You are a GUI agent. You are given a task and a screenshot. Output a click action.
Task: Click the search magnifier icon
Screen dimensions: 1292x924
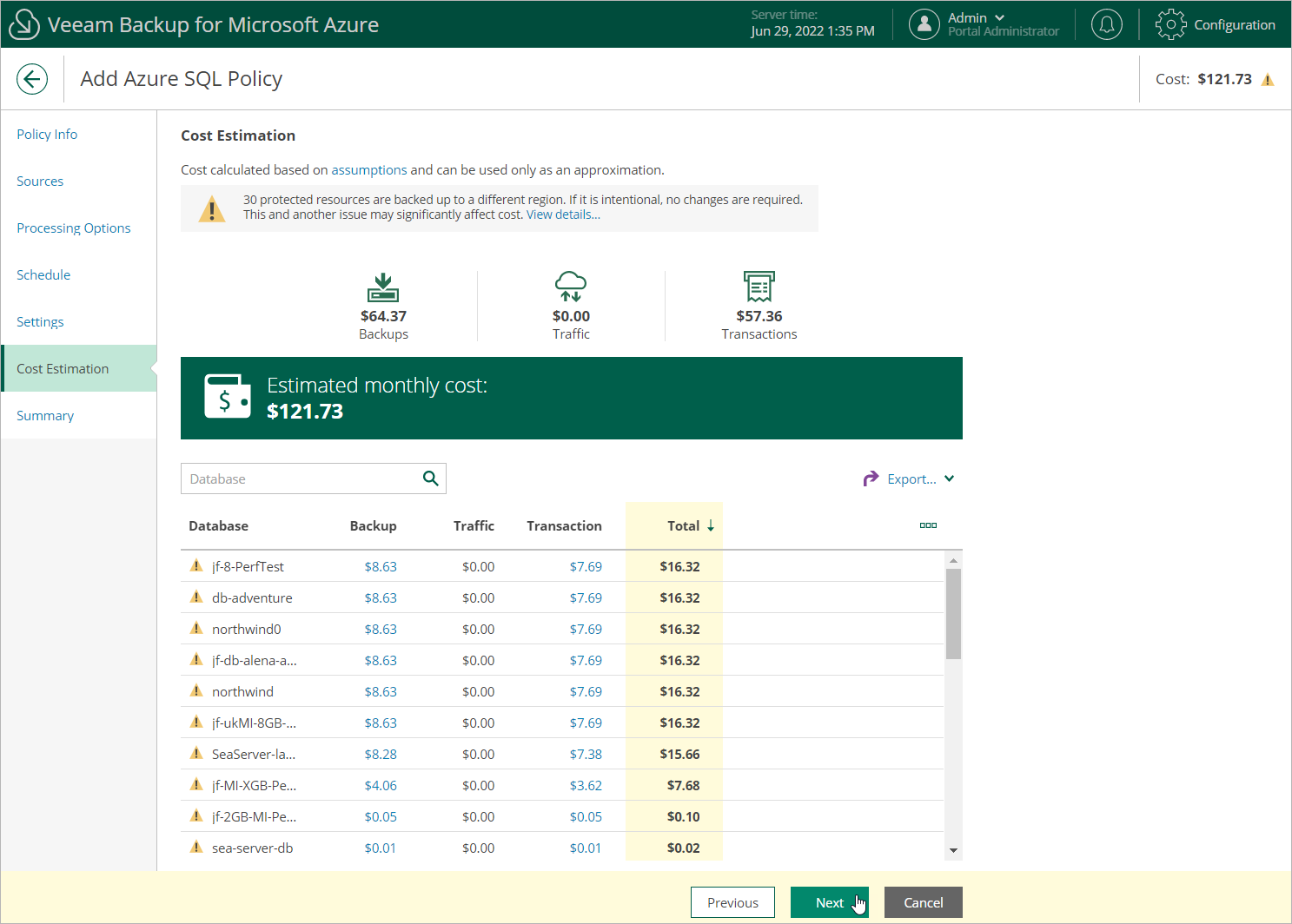(430, 478)
